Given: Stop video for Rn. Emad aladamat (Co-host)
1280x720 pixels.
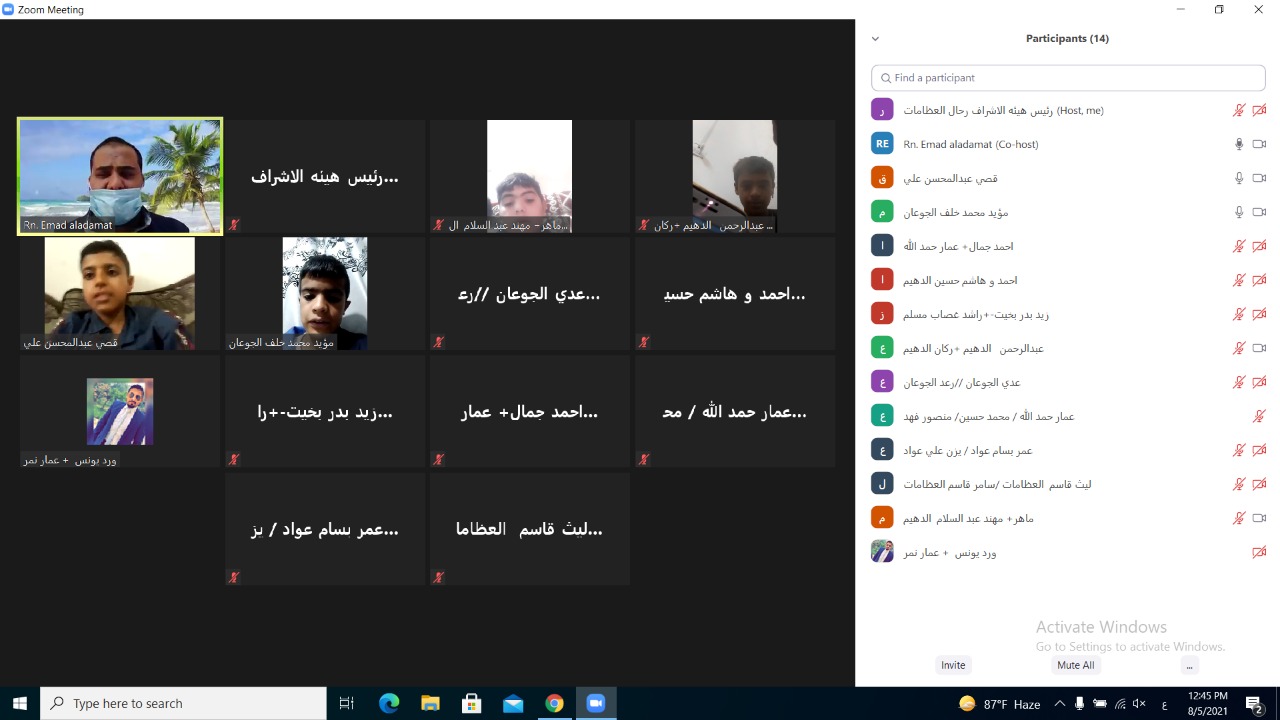Looking at the screenshot, I should pyautogui.click(x=1259, y=143).
